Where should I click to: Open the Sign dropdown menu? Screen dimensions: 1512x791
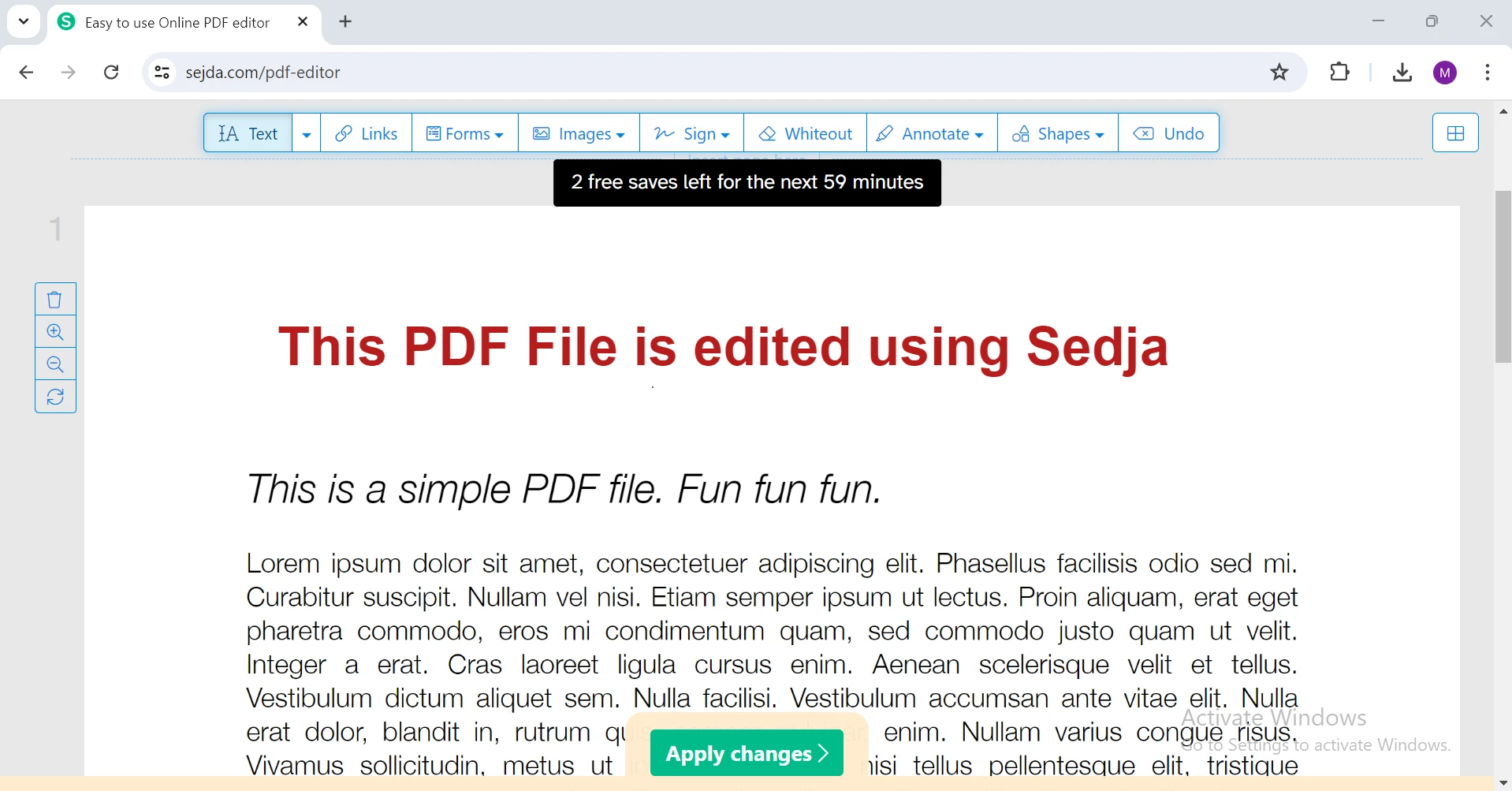(692, 133)
